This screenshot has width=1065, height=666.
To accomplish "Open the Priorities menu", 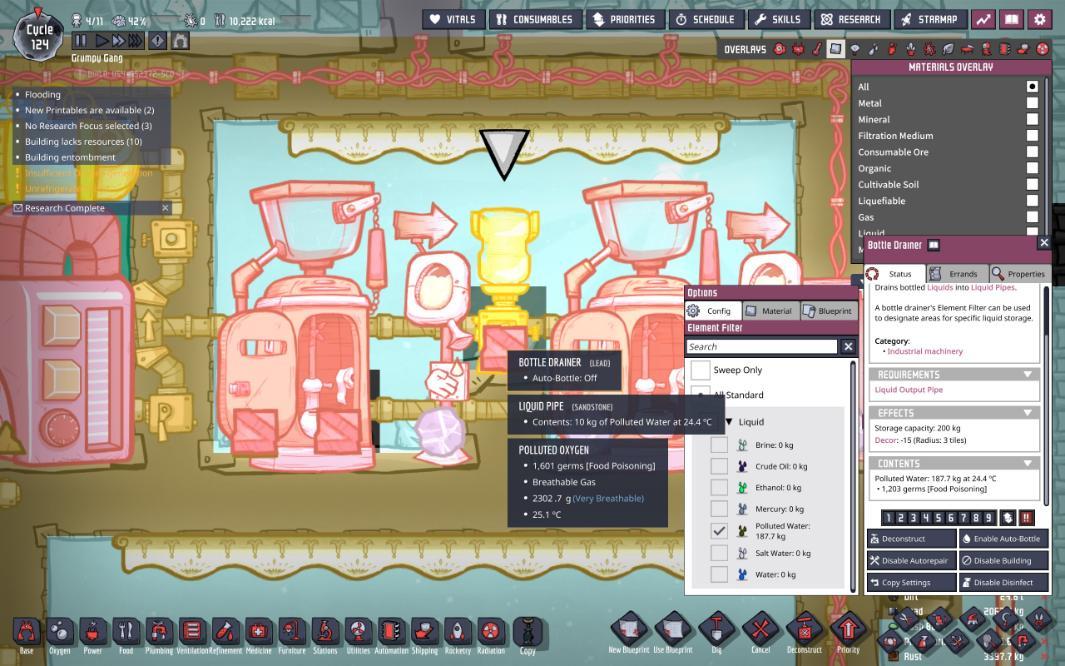I will coord(624,20).
